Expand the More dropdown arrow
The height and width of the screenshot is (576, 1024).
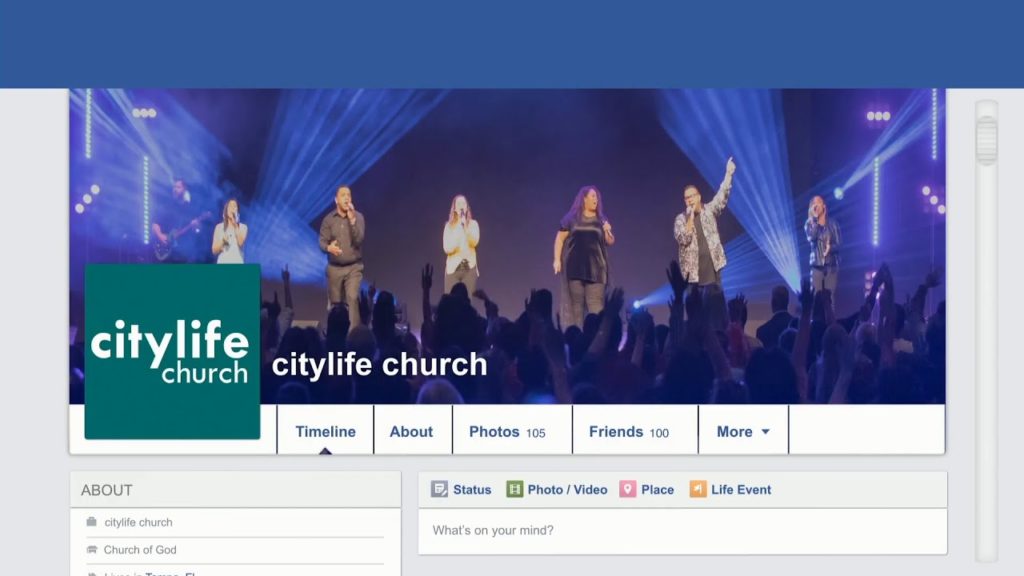tap(765, 432)
